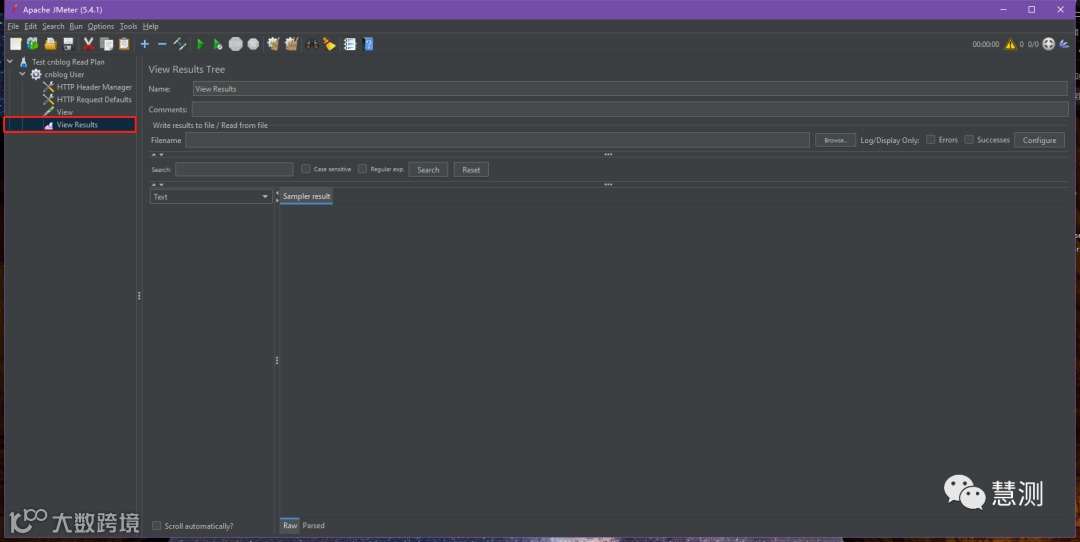Image resolution: width=1080 pixels, height=542 pixels.
Task: Click the Name input field
Action: coord(630,89)
